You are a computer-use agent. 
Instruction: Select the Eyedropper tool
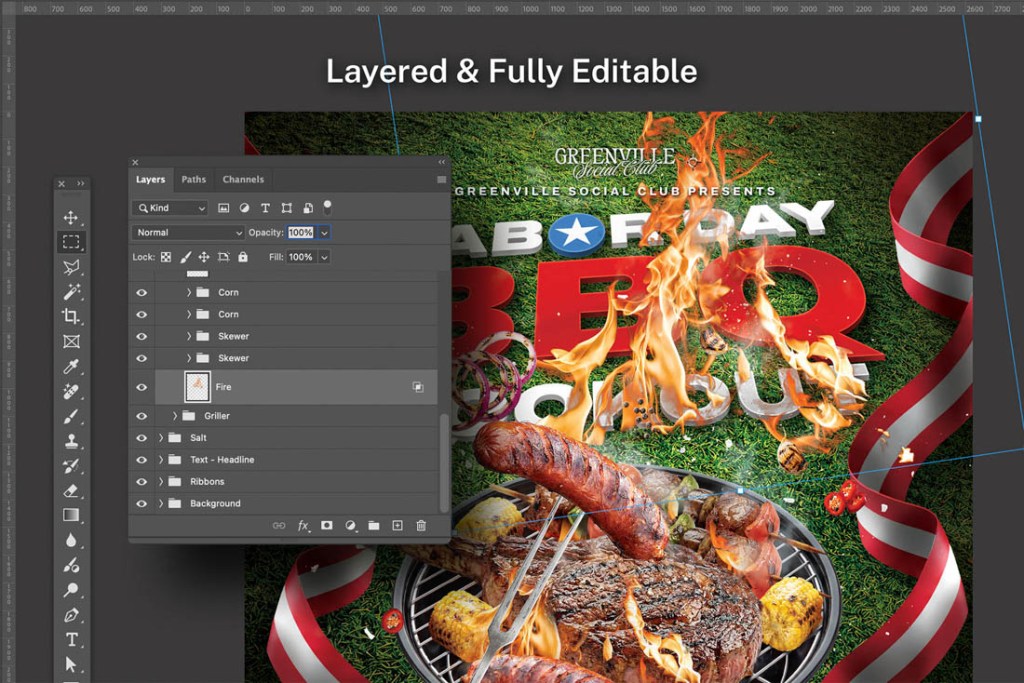[x=71, y=366]
